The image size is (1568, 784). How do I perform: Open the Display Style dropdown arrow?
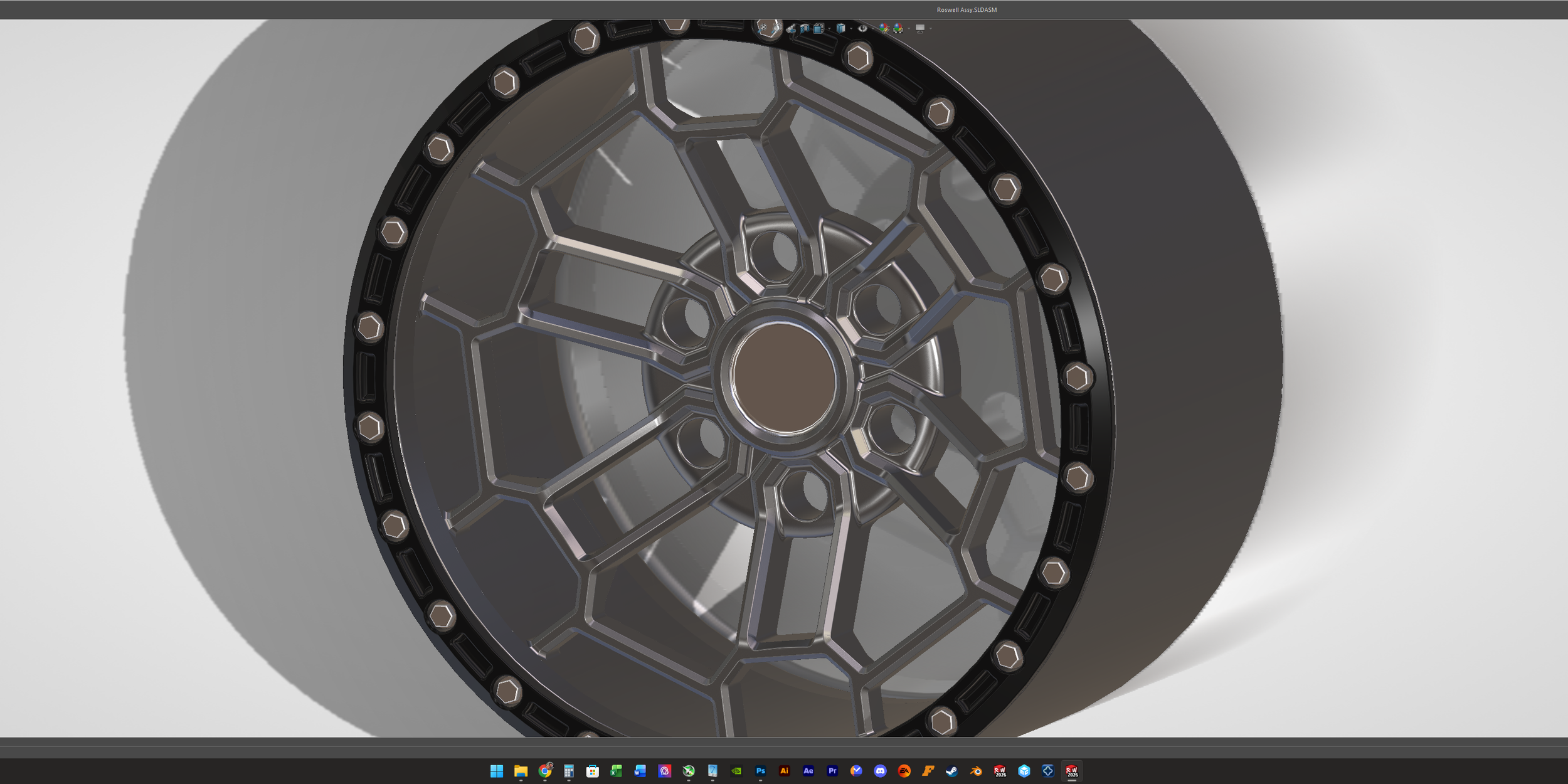pyautogui.click(x=851, y=28)
